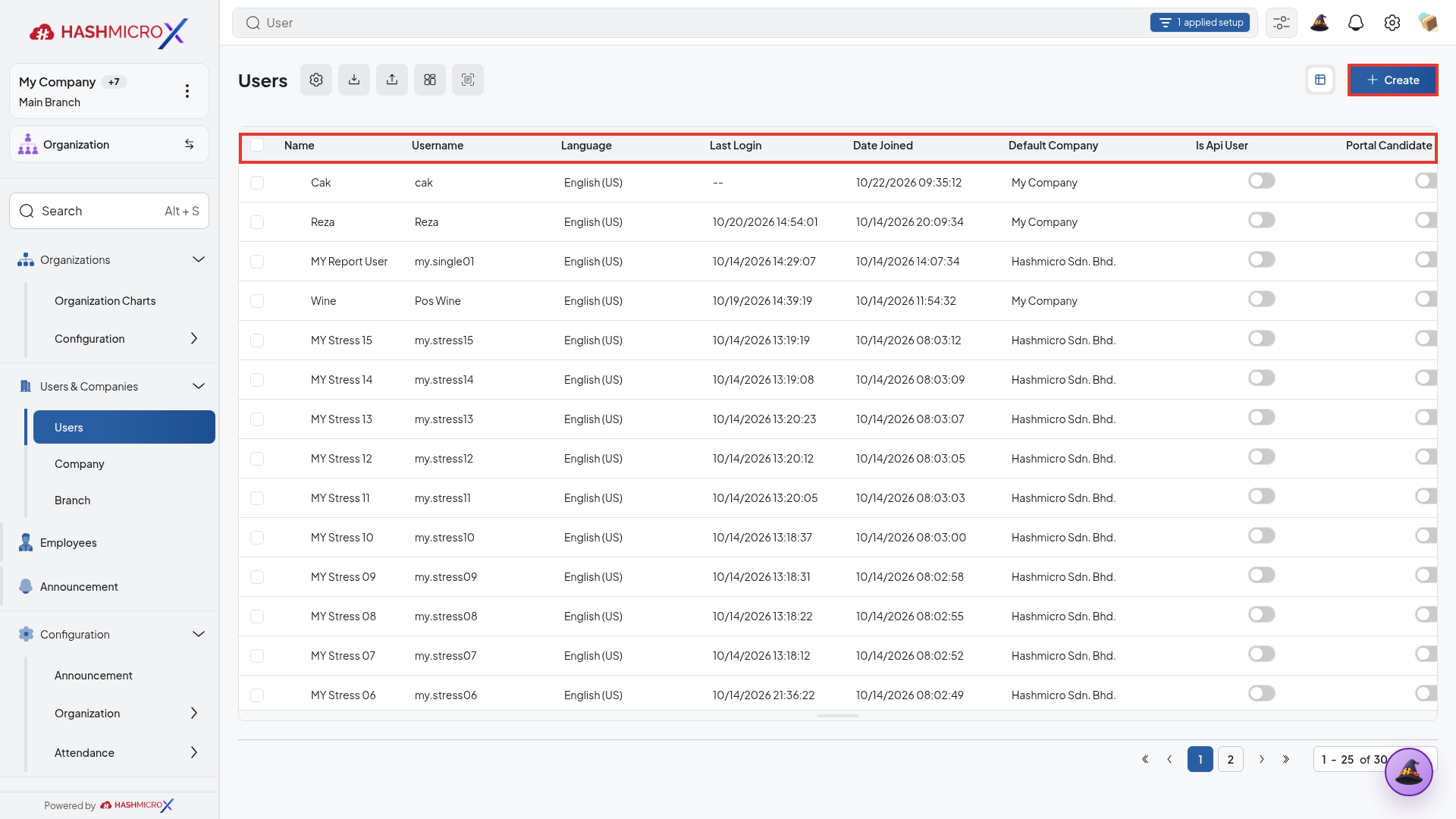Collapse the Users & Companies section
The width and height of the screenshot is (1456, 819).
[x=199, y=386]
